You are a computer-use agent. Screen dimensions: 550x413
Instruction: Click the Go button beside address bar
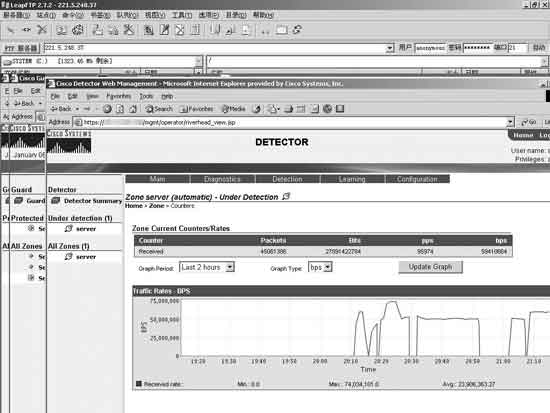(x=529, y=122)
